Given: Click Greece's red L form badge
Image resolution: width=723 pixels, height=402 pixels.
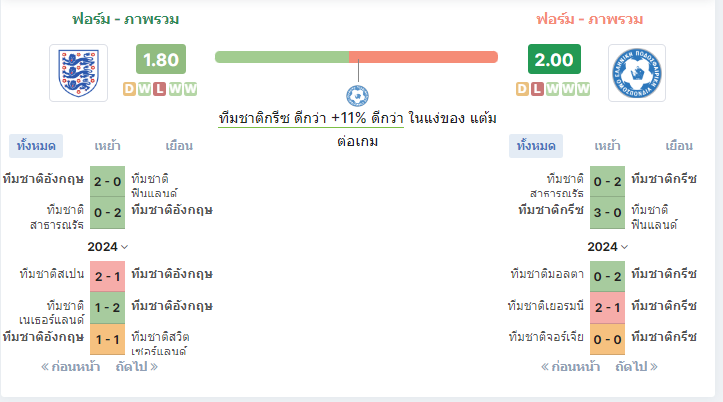Looking at the screenshot, I should pyautogui.click(x=537, y=89).
